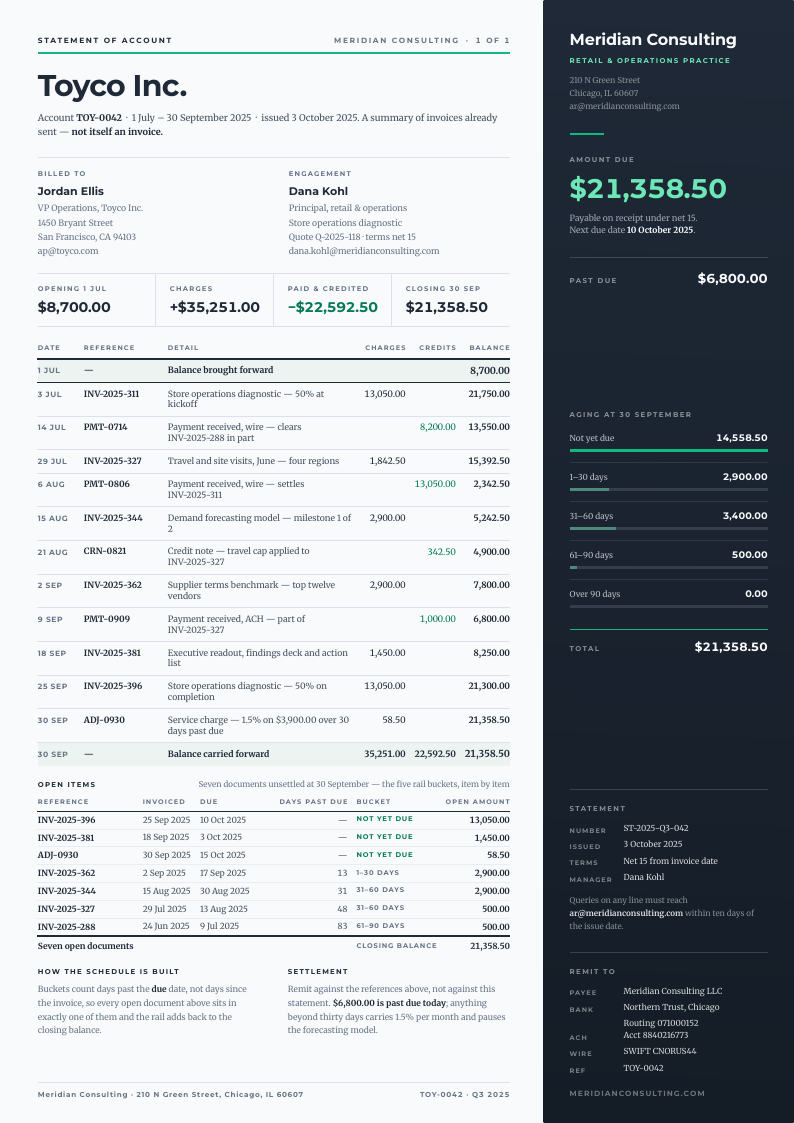This screenshot has height=1123, width=794.
Task: Select ledger reference ADJ-0930
Action: 104,720
